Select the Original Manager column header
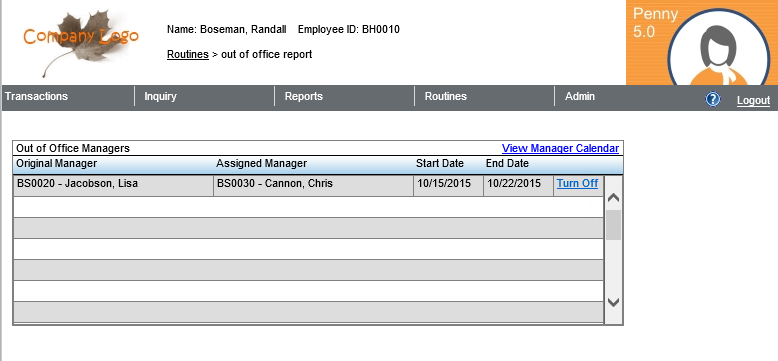 click(x=57, y=163)
